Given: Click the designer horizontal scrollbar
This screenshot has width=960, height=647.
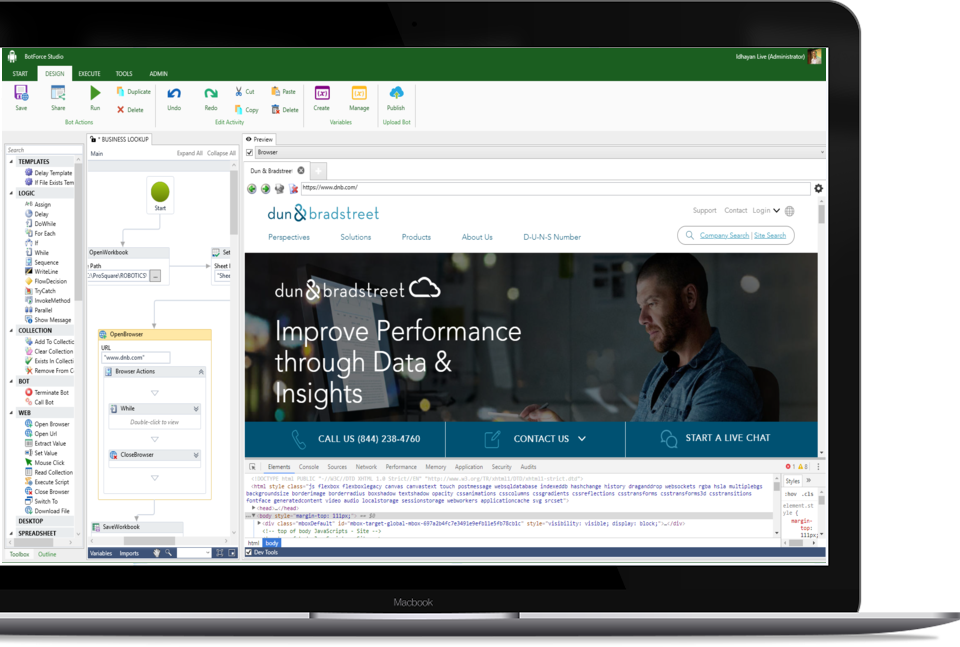Looking at the screenshot, I should (x=149, y=541).
